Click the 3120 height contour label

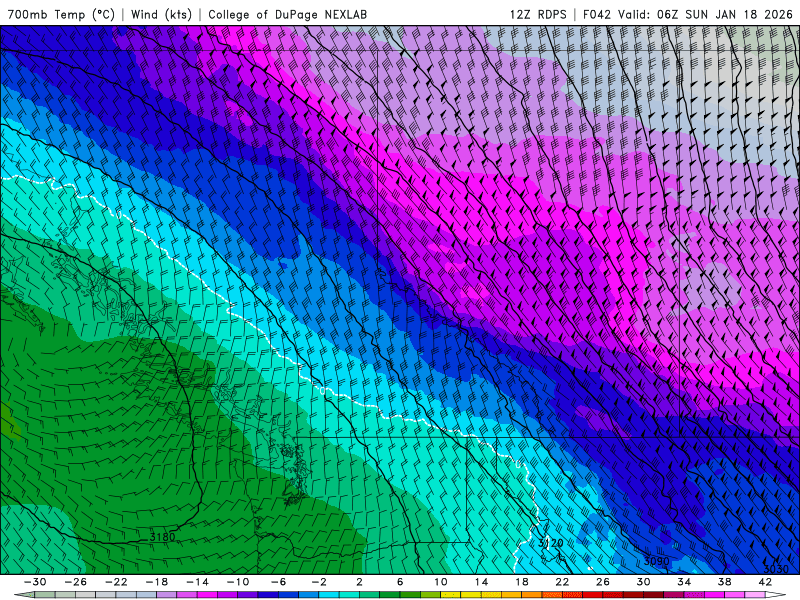pyautogui.click(x=551, y=543)
